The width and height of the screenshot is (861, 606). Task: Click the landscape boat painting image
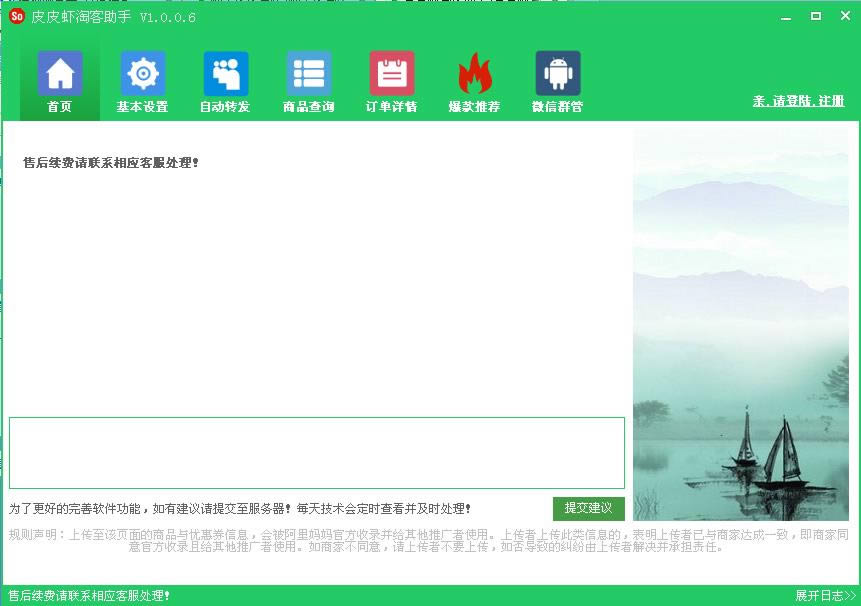[741, 325]
